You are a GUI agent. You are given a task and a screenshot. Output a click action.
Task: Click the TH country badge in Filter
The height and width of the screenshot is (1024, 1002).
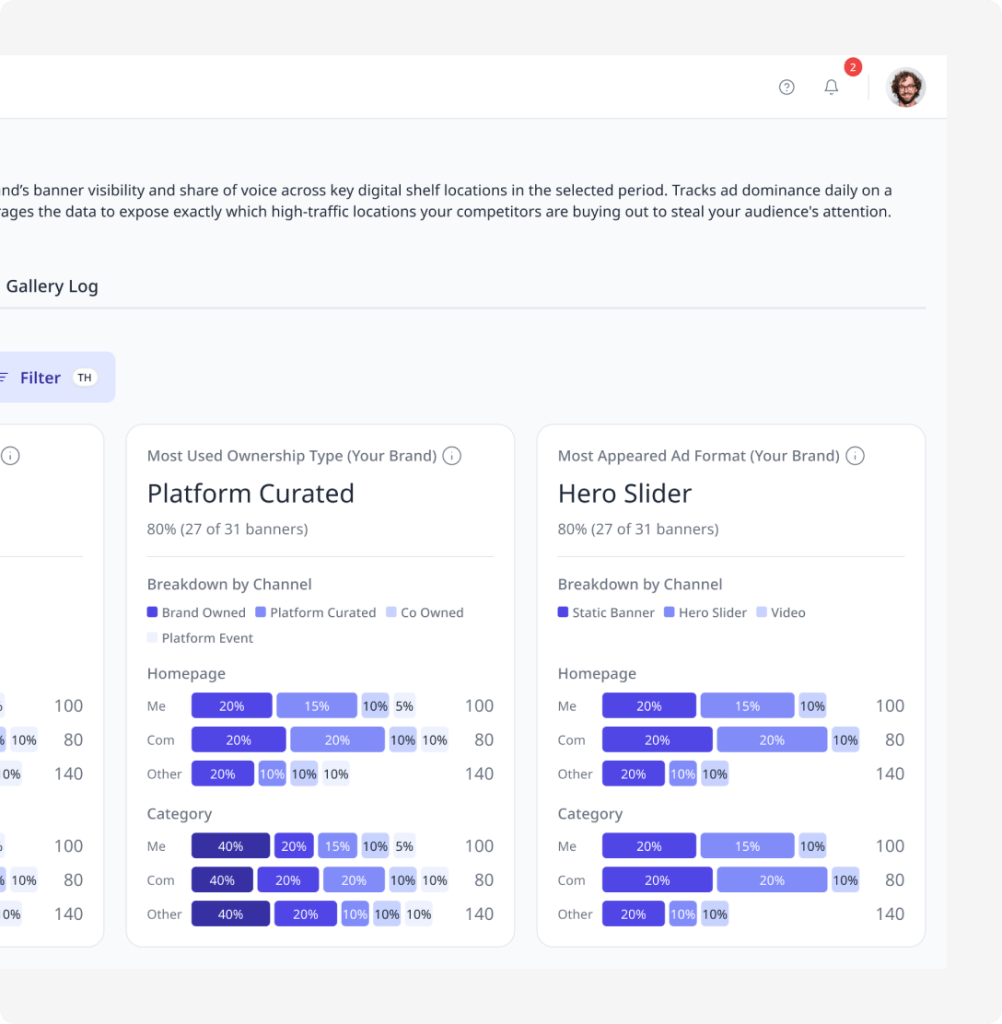[85, 377]
